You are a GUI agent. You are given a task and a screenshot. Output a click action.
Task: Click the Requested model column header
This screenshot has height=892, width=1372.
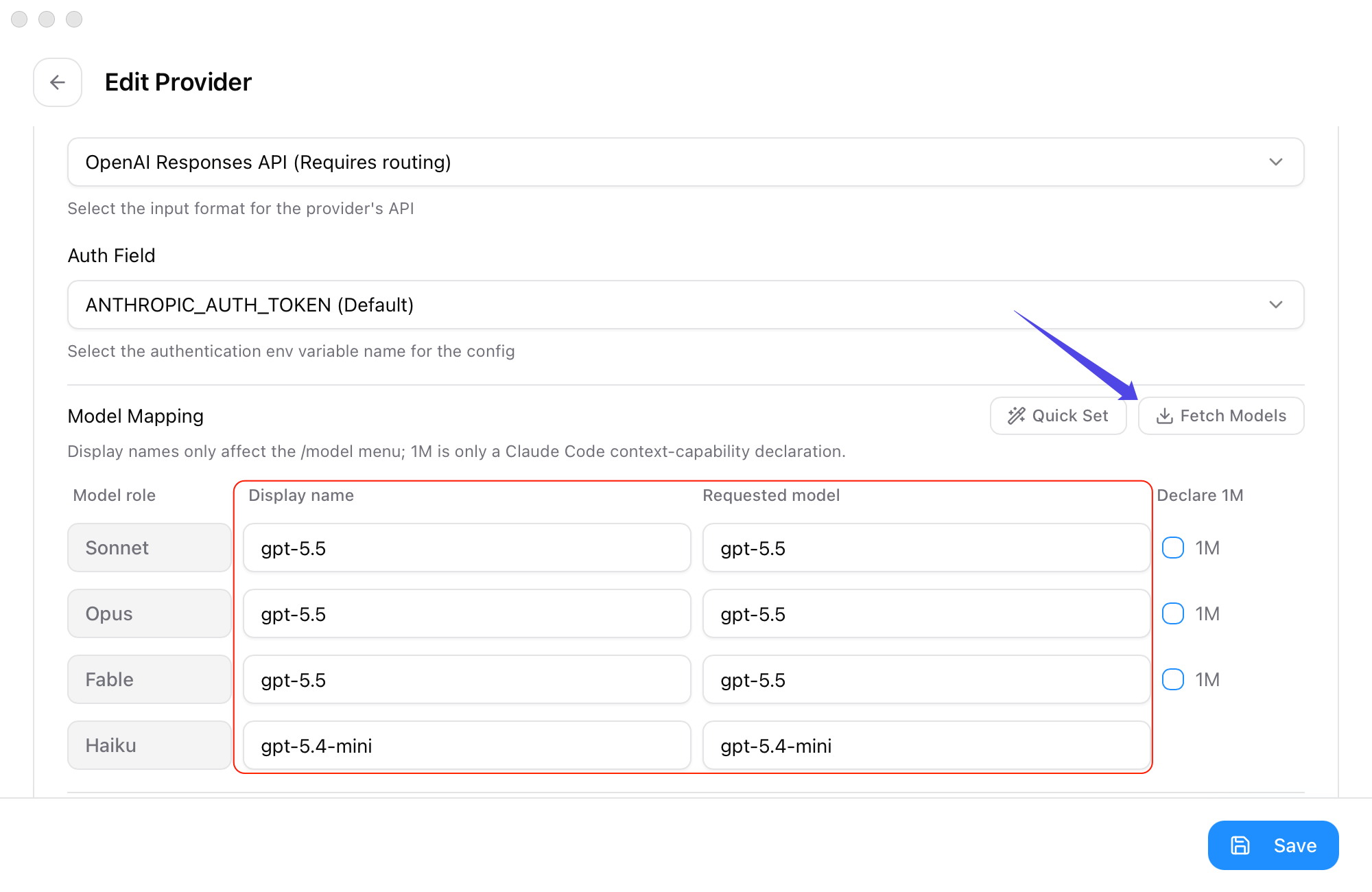tap(771, 495)
